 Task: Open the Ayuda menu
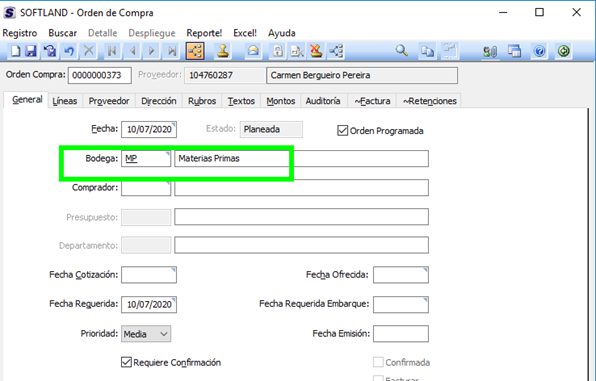[x=282, y=33]
